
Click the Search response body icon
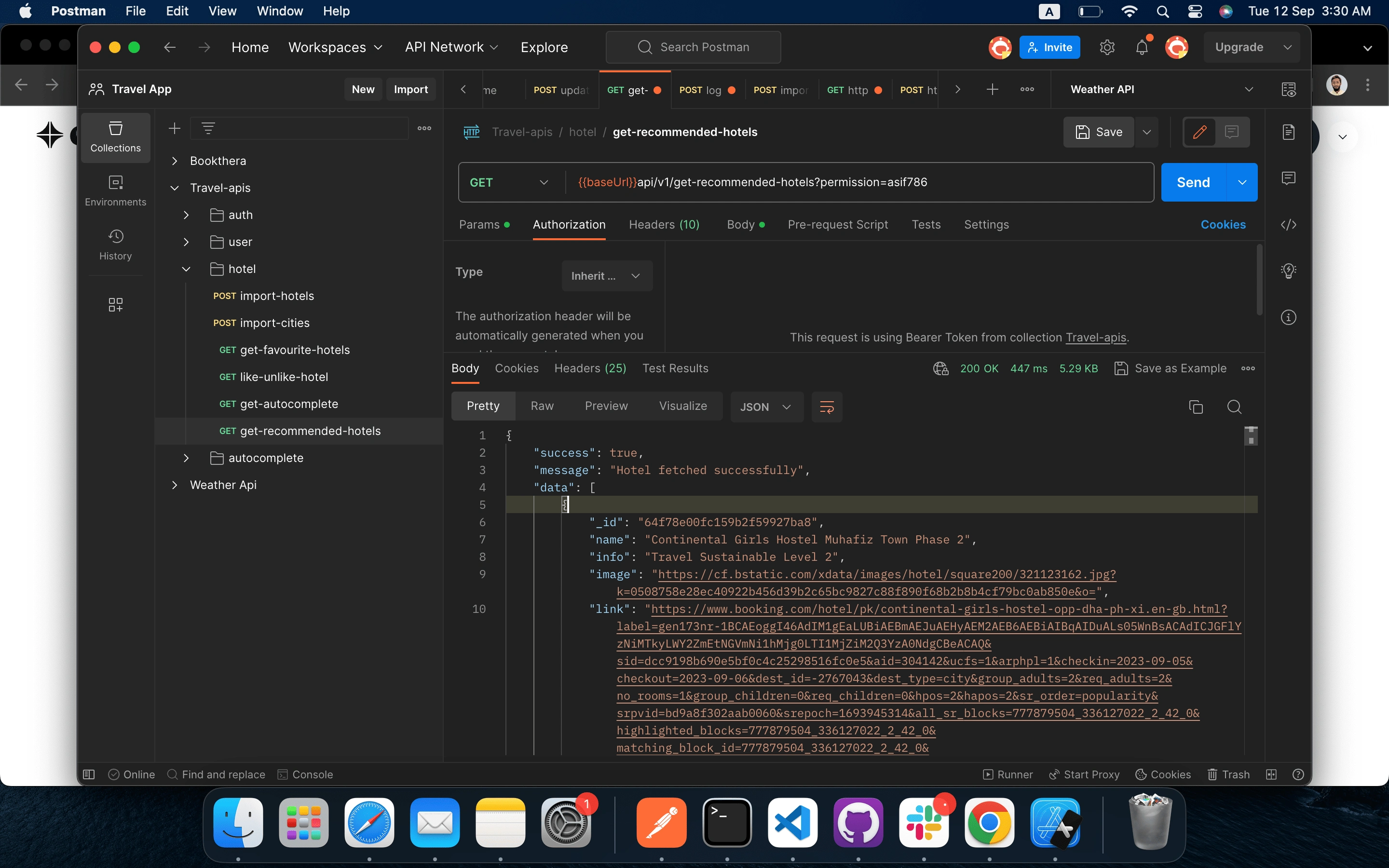(x=1234, y=407)
